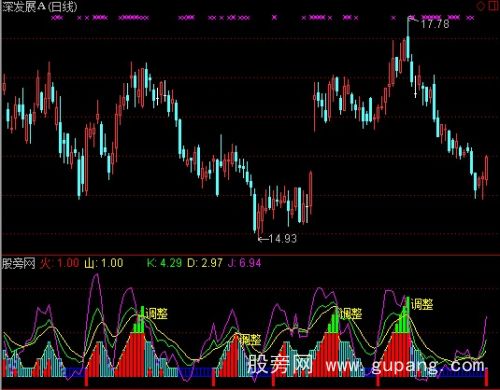The height and width of the screenshot is (390, 500).
Task: Click the red diamond icon at top right
Action: (x=480, y=6)
